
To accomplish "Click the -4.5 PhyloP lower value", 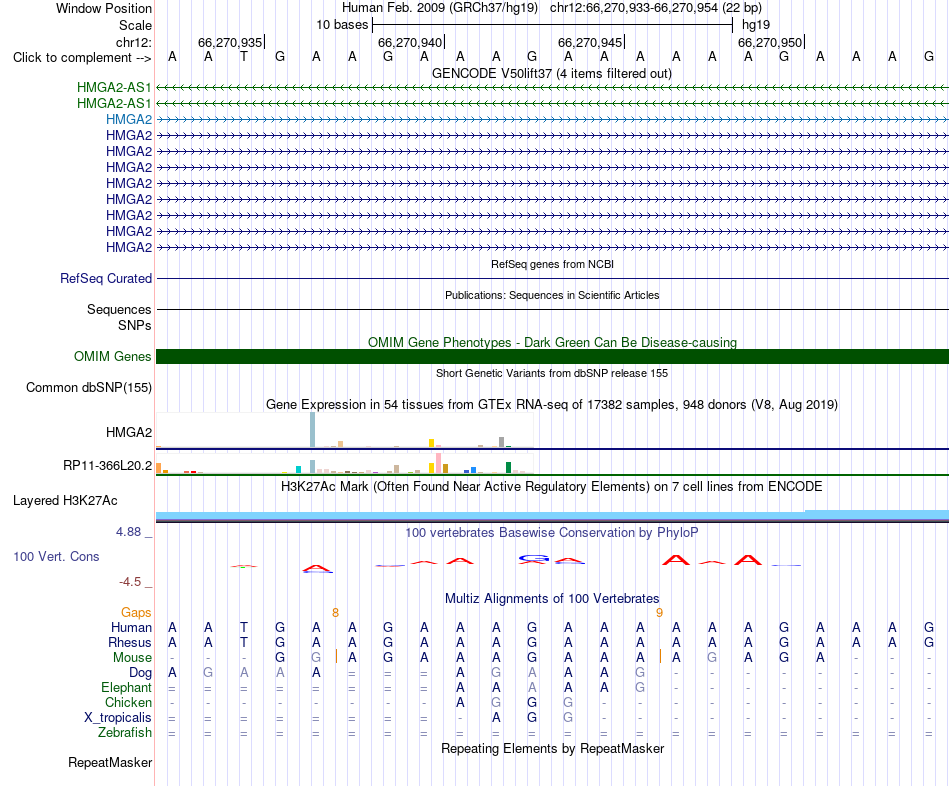I will [x=130, y=582].
